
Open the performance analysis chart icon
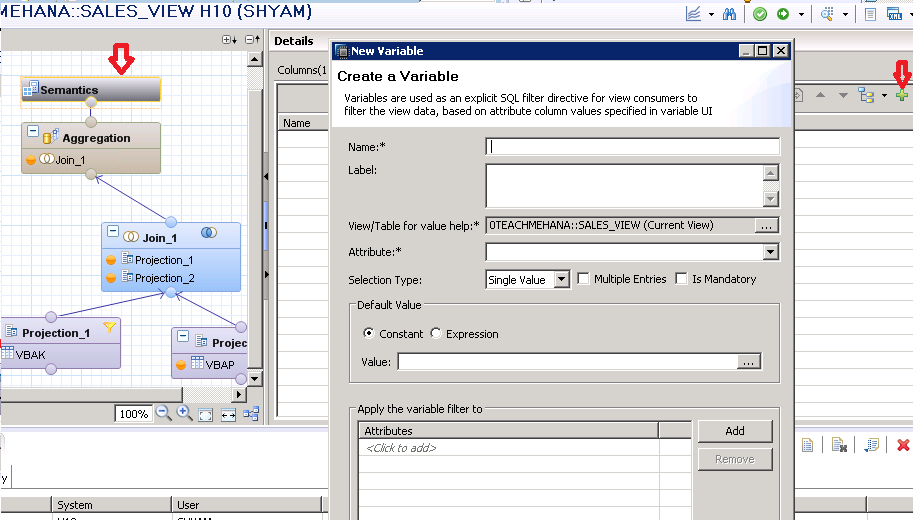693,14
